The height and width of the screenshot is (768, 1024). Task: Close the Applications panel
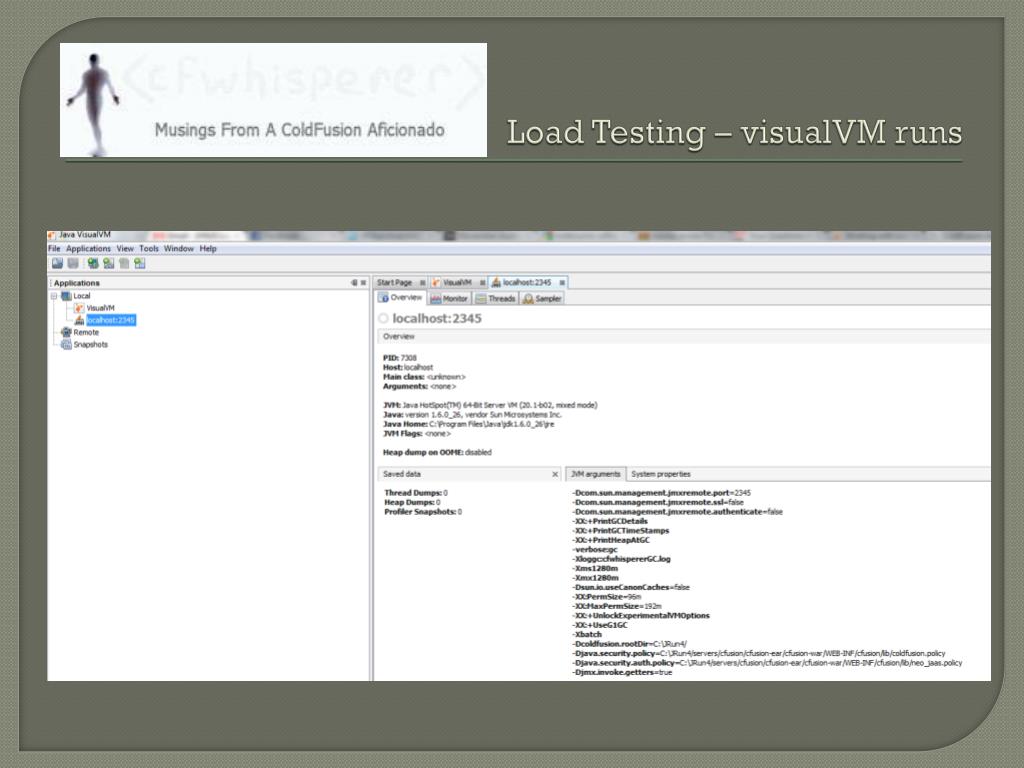(364, 283)
